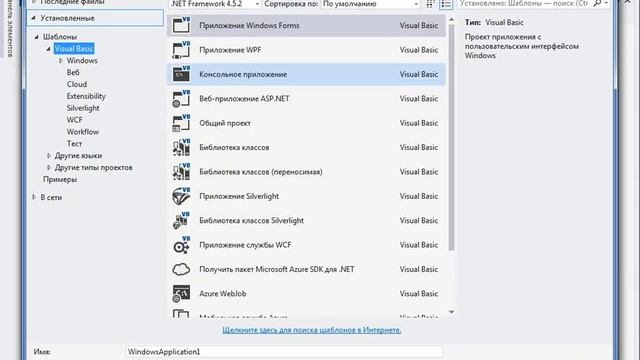Select the Workflow tree category
The width and height of the screenshot is (640, 360).
(x=83, y=131)
